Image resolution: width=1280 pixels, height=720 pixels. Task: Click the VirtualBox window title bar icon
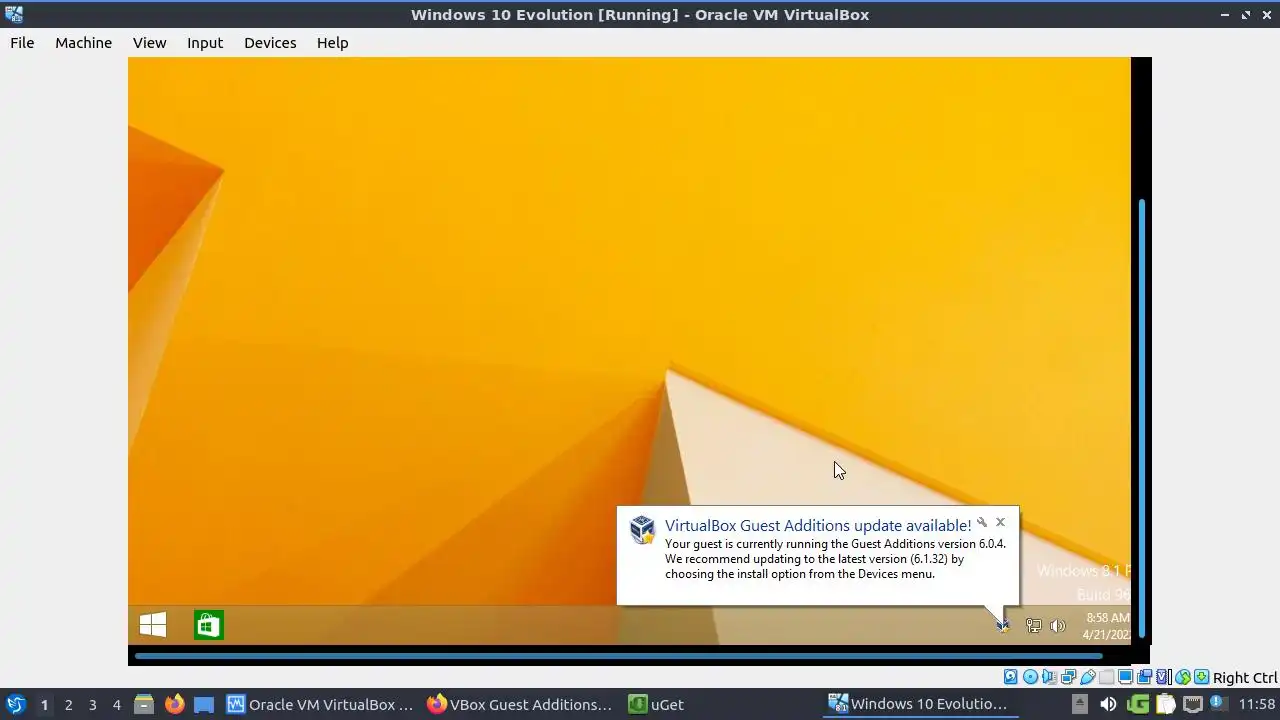pos(14,14)
